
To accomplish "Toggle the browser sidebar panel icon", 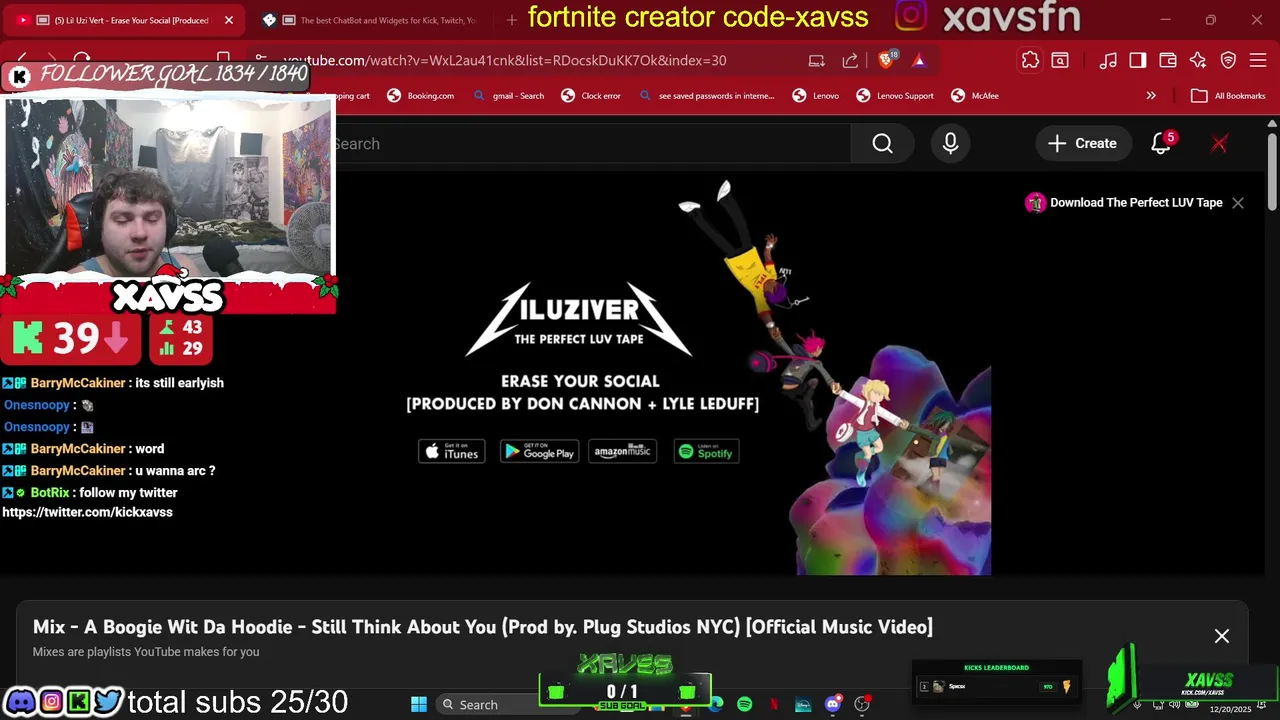I will click(x=1138, y=61).
